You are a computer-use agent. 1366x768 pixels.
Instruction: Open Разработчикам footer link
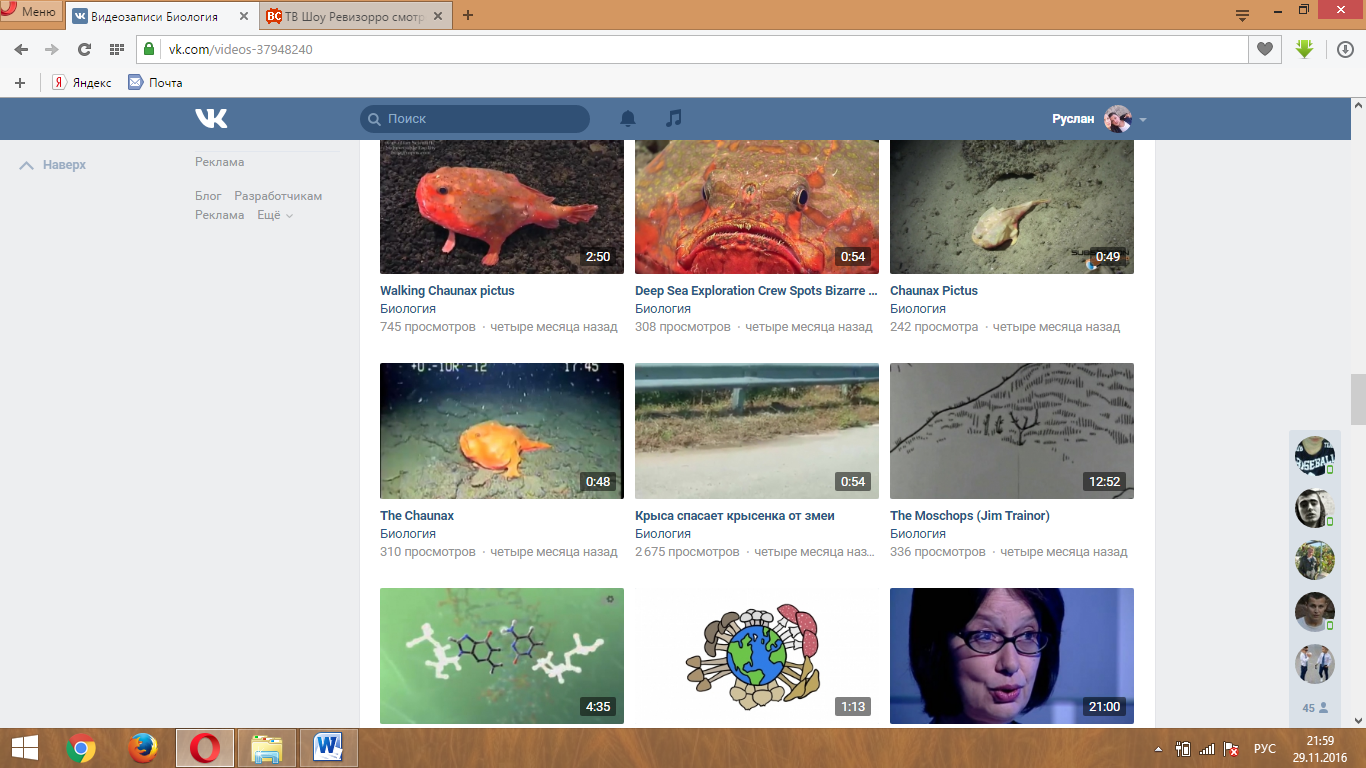278,196
